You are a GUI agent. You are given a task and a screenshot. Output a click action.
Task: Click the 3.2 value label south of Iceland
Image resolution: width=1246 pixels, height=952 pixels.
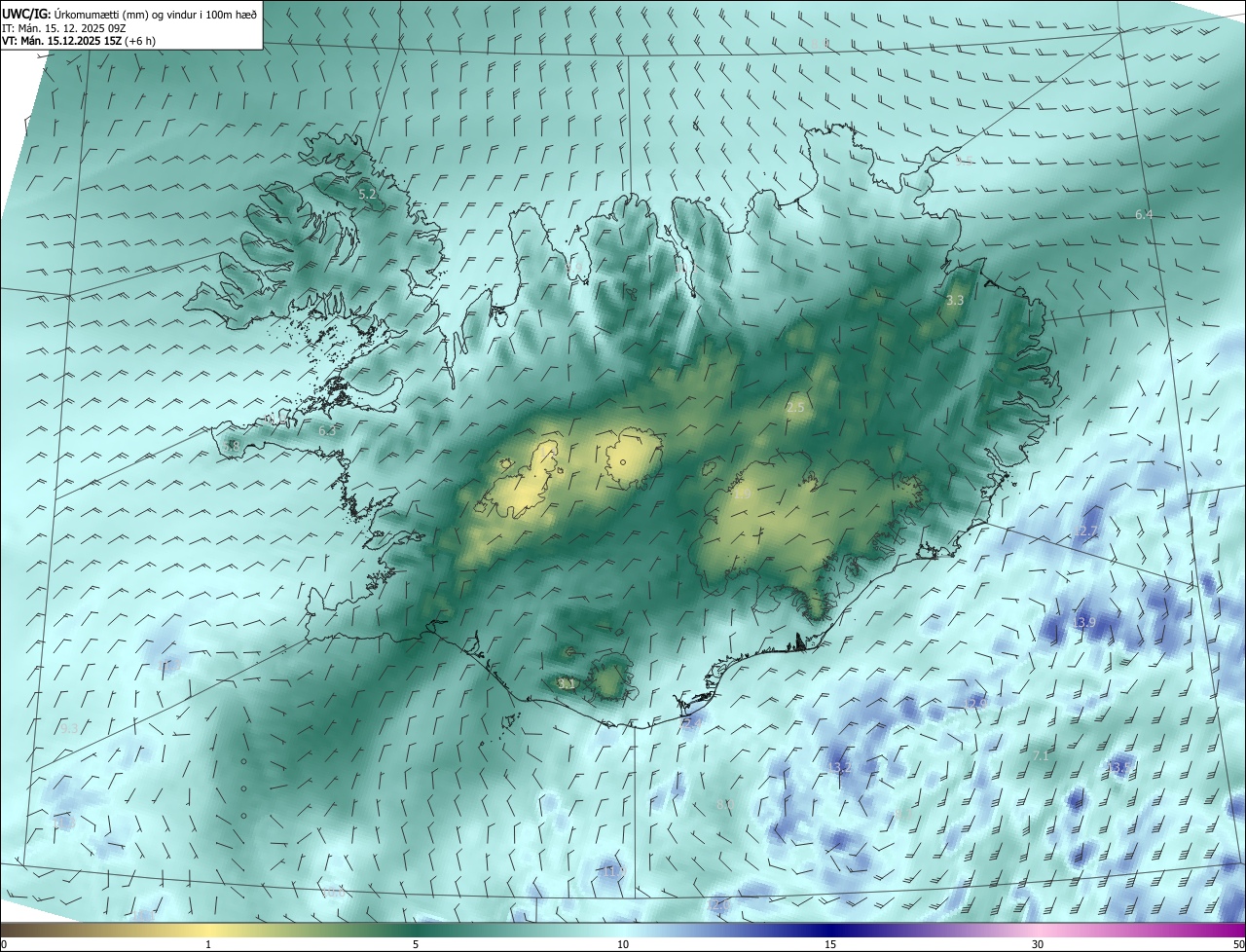click(x=842, y=767)
